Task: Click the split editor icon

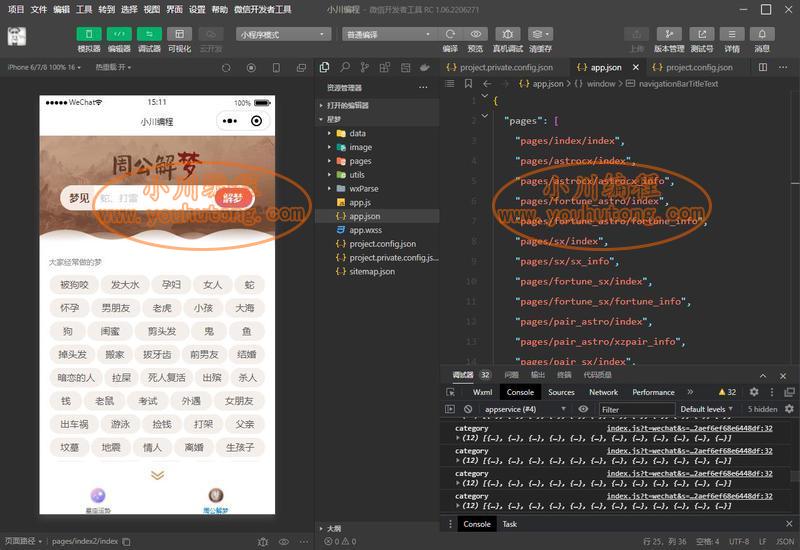Action: click(x=763, y=67)
